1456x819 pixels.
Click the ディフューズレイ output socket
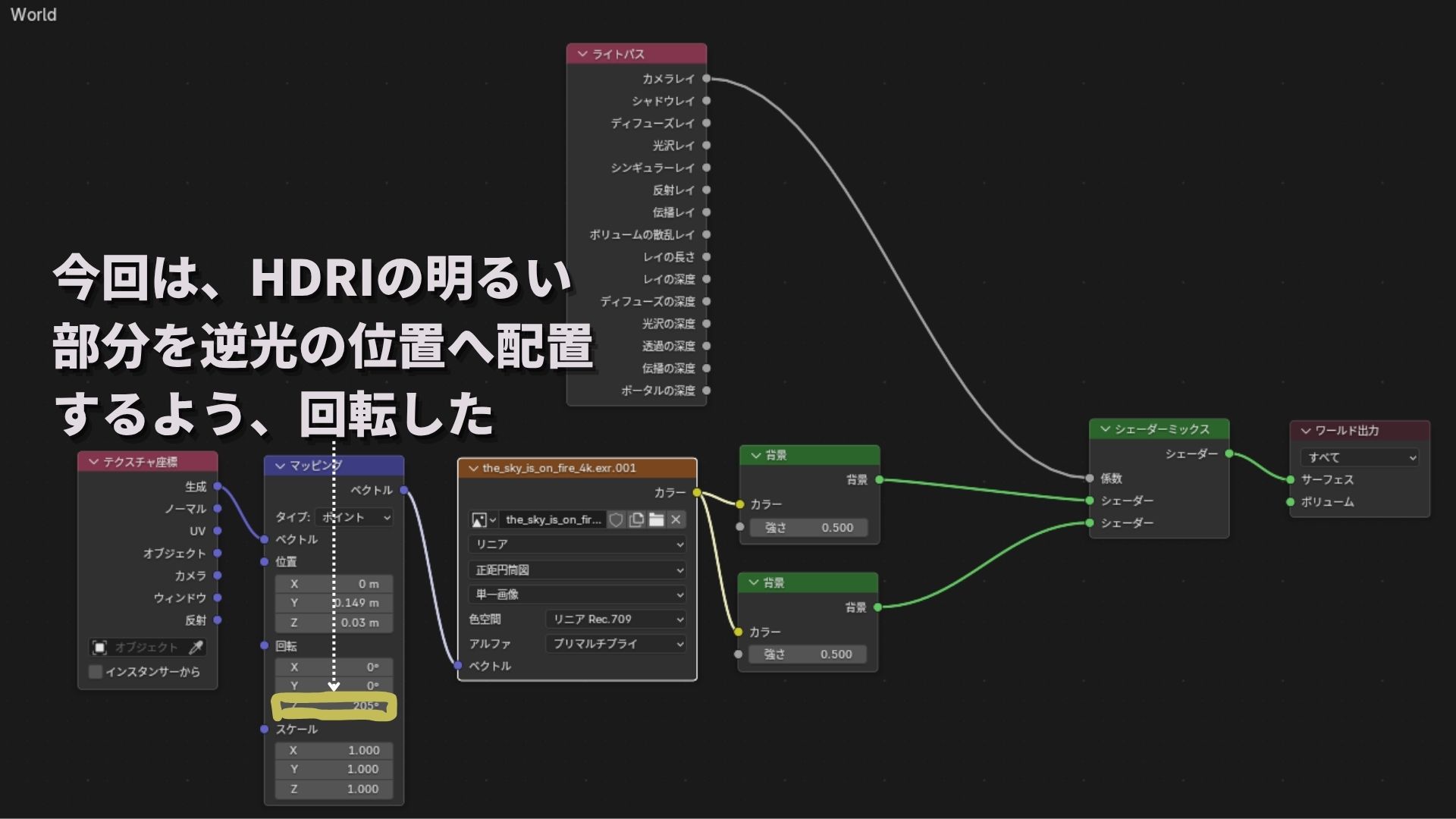tap(706, 123)
